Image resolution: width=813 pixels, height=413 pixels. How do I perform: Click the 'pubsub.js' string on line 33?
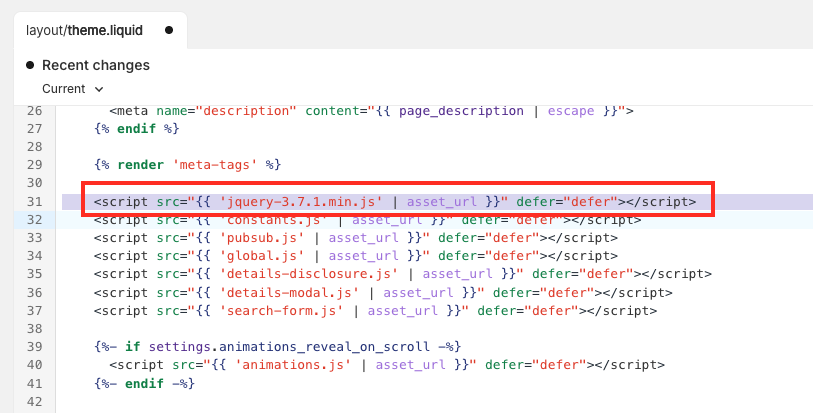[262, 238]
